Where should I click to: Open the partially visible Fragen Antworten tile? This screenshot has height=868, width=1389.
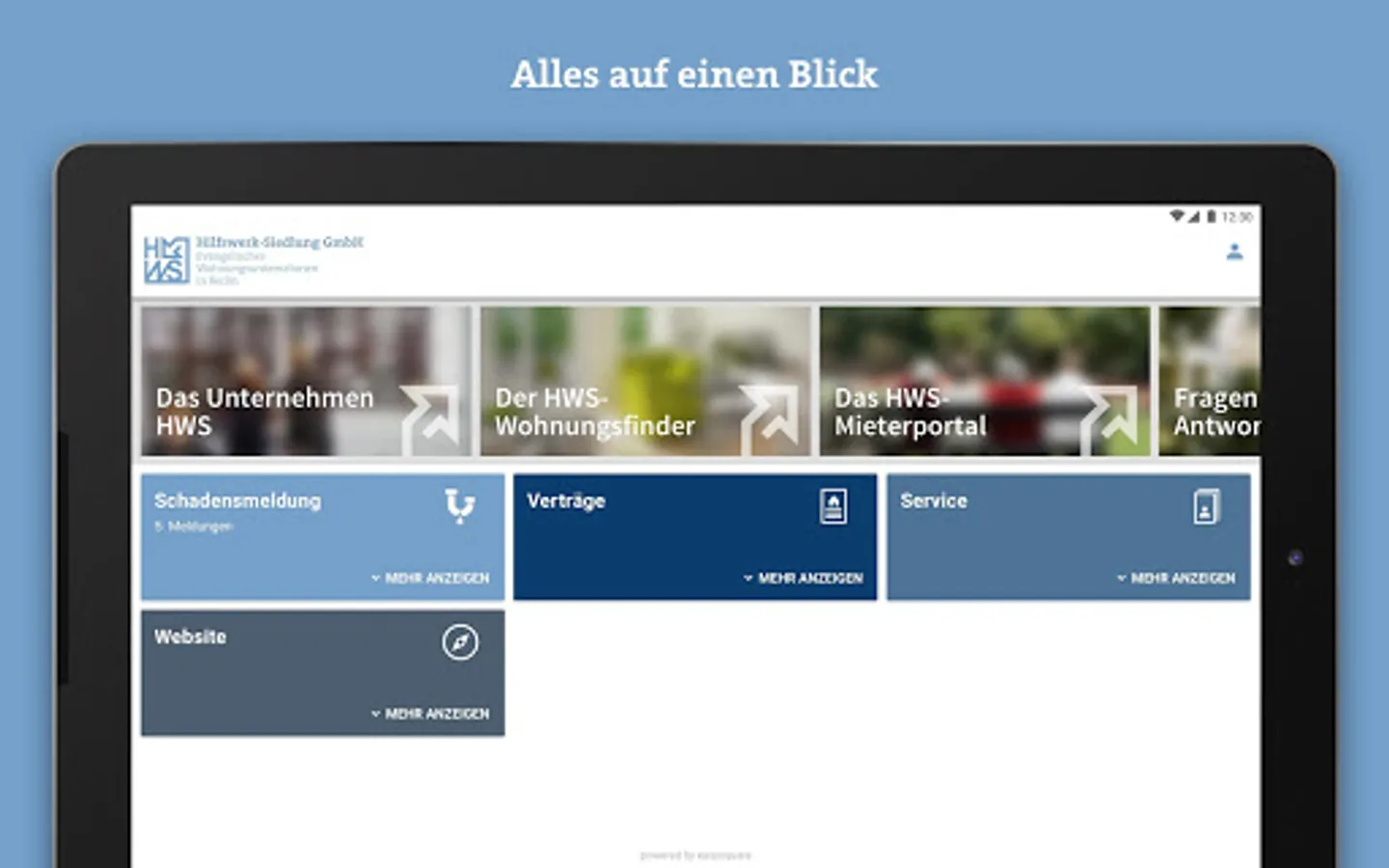point(1210,381)
